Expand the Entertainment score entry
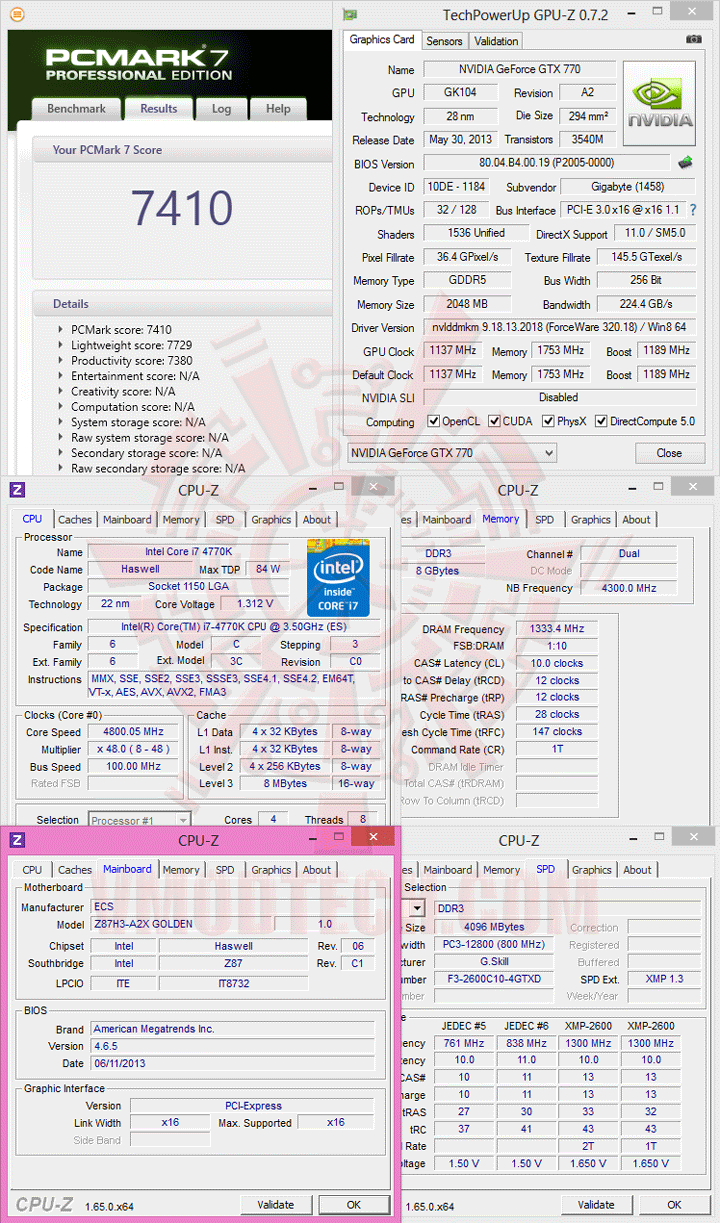 click(x=62, y=376)
